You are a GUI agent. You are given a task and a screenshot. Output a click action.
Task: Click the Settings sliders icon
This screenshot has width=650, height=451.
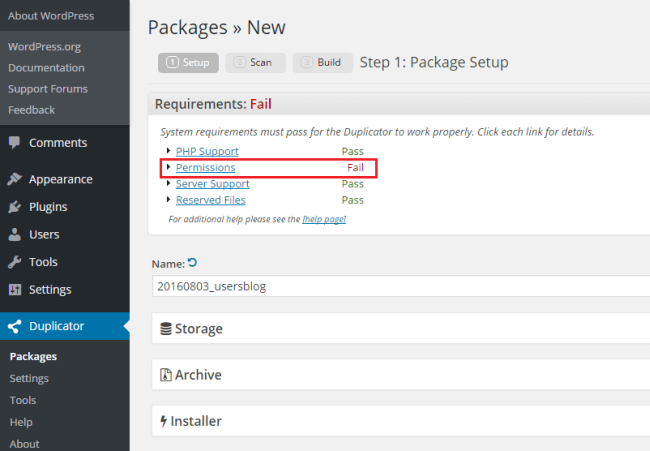click(x=15, y=290)
